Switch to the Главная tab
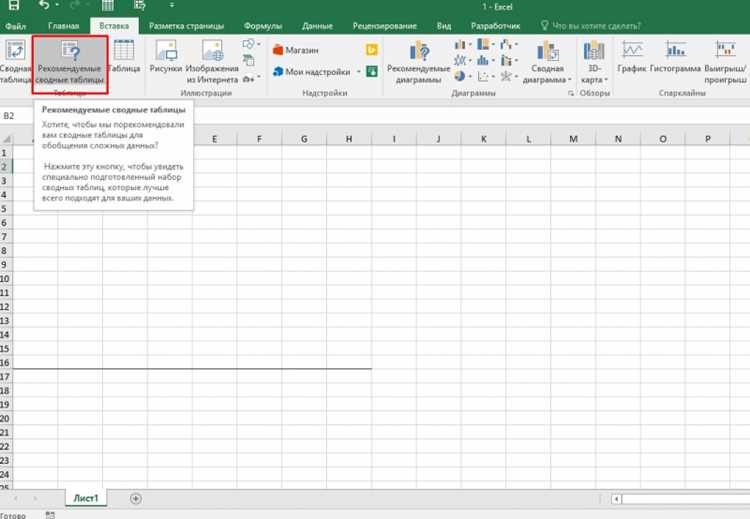Image resolution: width=750 pixels, height=519 pixels. point(64,26)
